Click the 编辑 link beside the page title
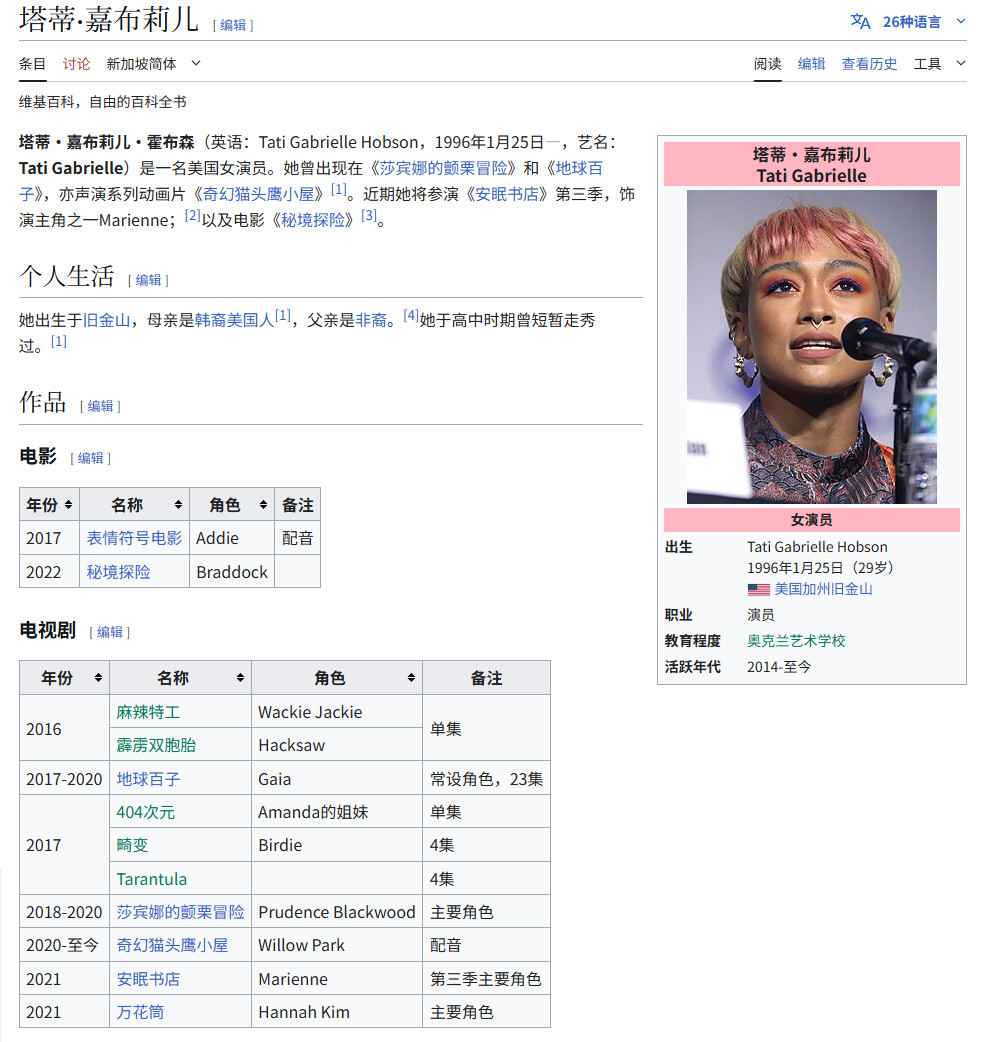 pyautogui.click(x=233, y=25)
